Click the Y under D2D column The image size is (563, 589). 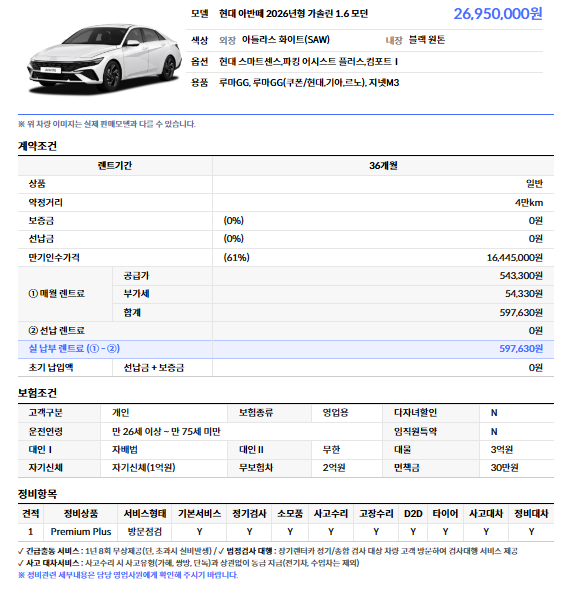[413, 532]
